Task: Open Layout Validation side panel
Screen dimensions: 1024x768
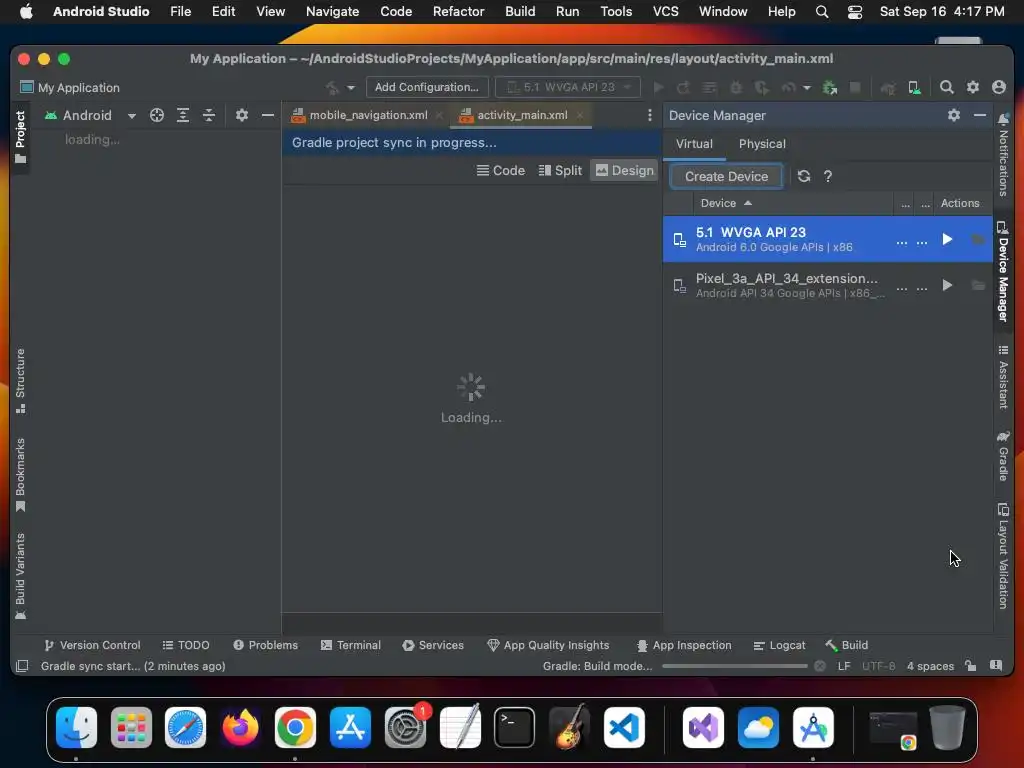Action: tap(1004, 556)
